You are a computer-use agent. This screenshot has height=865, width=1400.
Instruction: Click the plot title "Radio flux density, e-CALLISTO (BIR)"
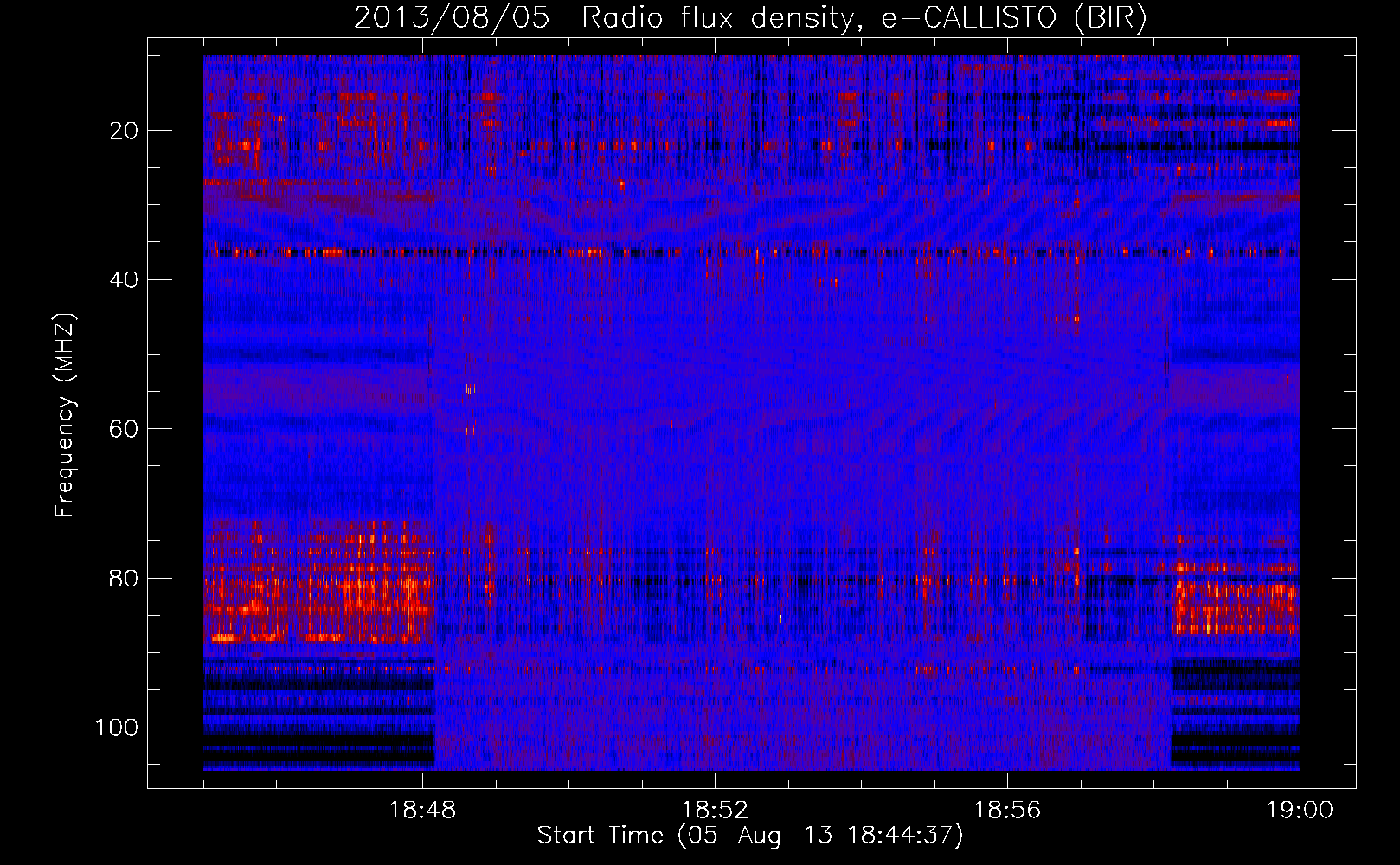point(864,19)
